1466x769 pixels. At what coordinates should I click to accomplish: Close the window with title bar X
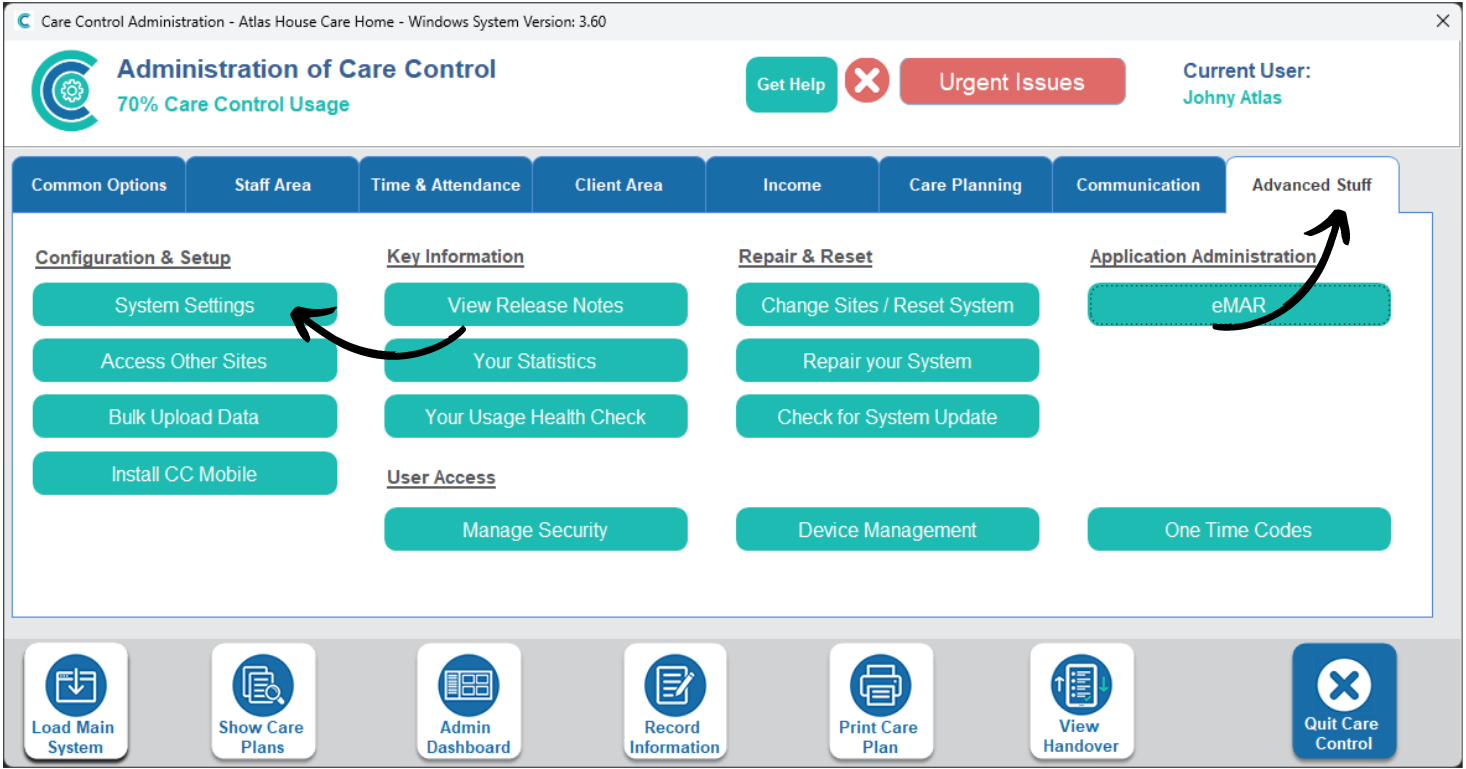point(1442,21)
